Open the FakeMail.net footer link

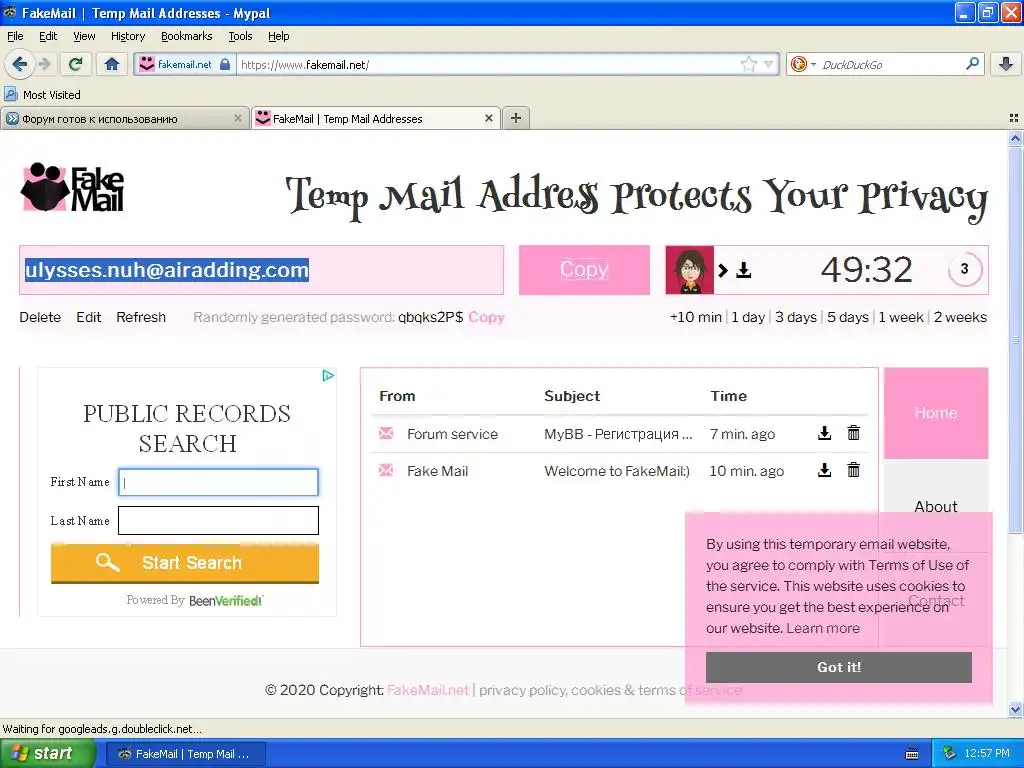(428, 690)
